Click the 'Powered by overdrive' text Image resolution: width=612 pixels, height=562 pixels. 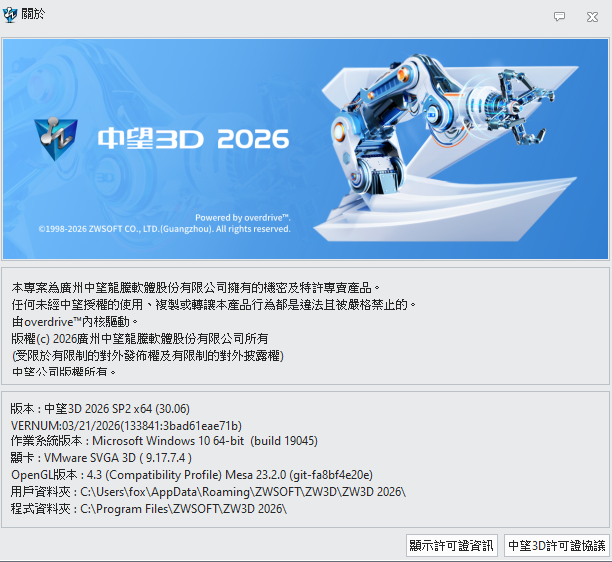[243, 218]
